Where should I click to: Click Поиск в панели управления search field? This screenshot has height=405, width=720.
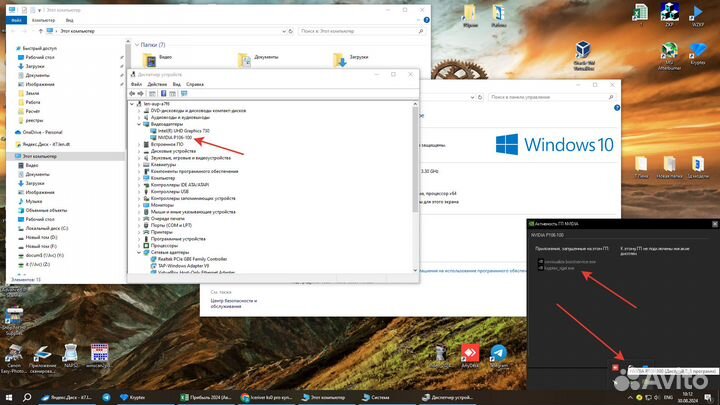tap(551, 97)
